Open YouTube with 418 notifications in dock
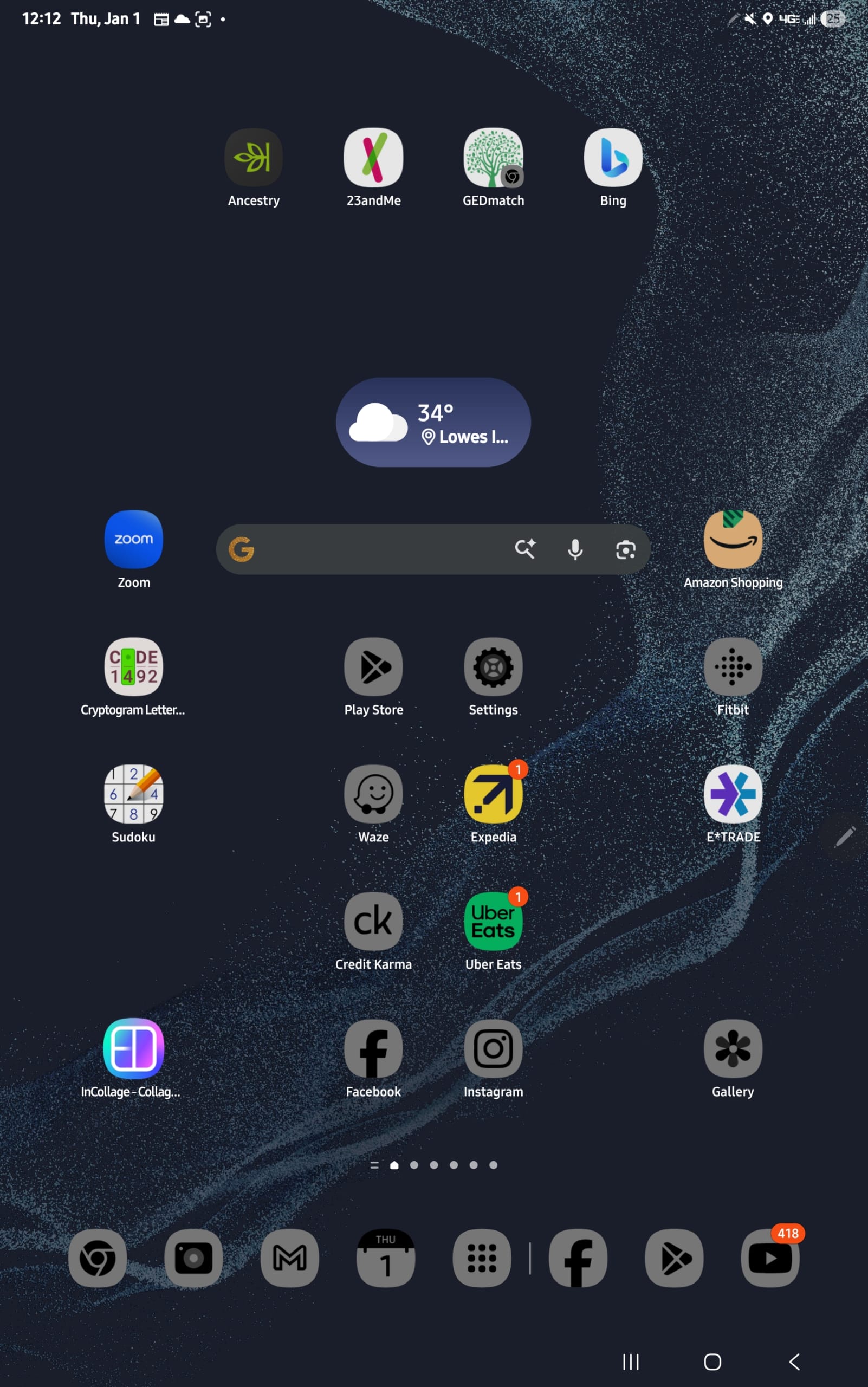The image size is (868, 1387). [x=770, y=1258]
